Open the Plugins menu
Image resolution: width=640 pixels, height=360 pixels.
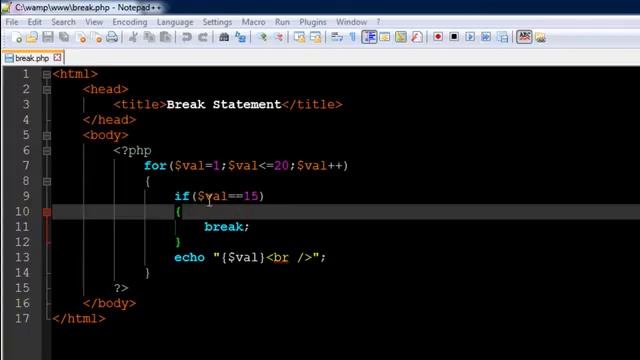(313, 22)
